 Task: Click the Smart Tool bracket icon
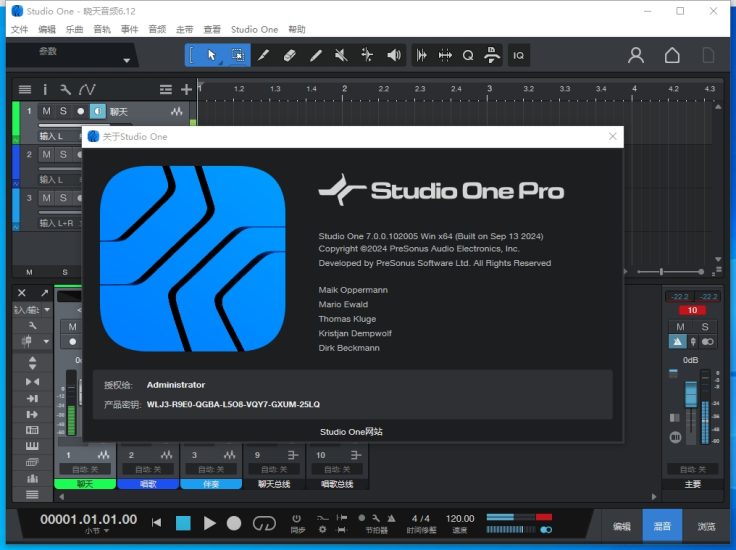tap(192, 55)
